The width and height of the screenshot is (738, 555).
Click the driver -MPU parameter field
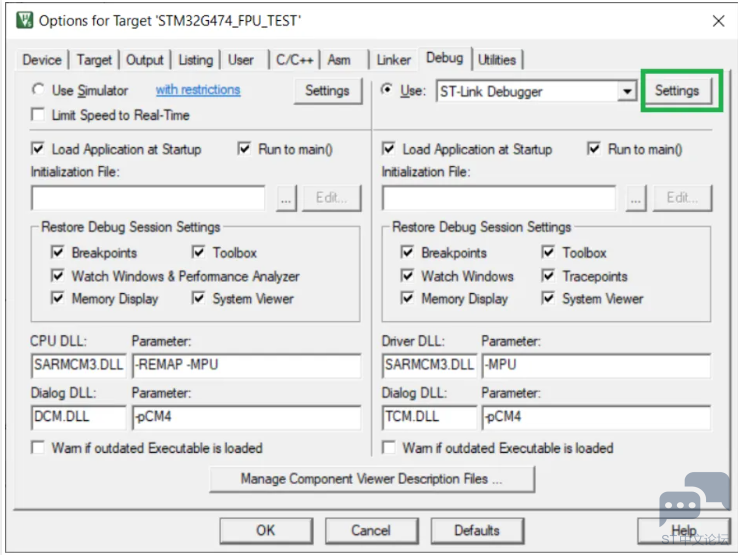click(x=596, y=366)
